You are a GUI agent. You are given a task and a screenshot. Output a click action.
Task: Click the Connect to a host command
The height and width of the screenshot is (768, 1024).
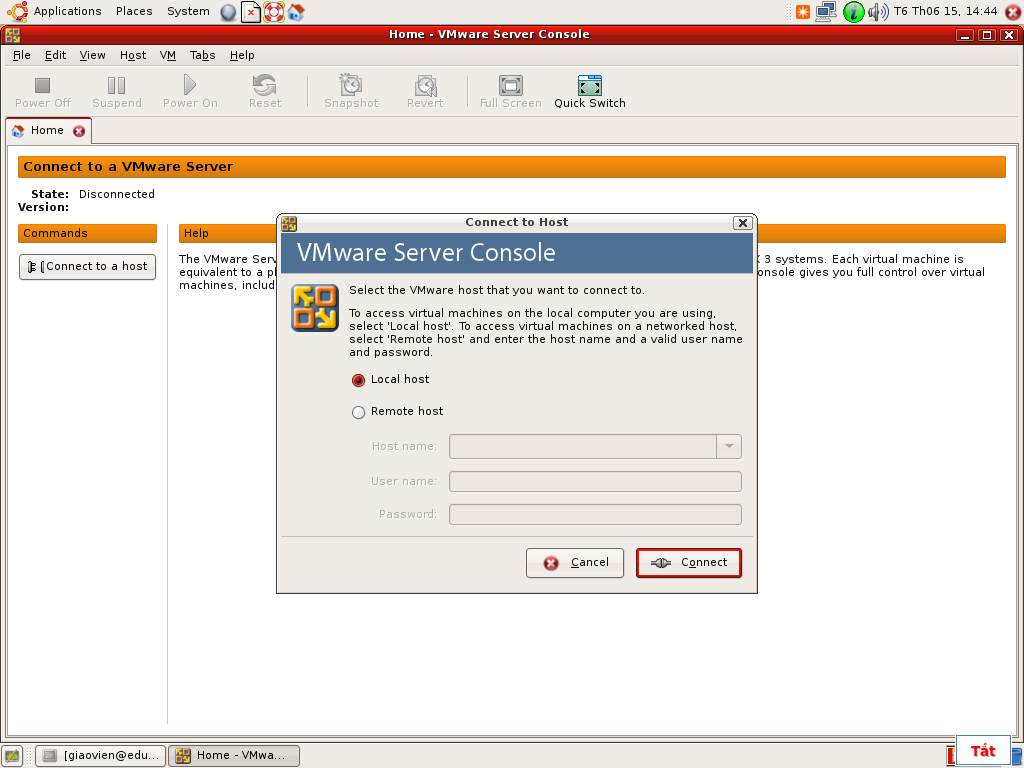(88, 267)
